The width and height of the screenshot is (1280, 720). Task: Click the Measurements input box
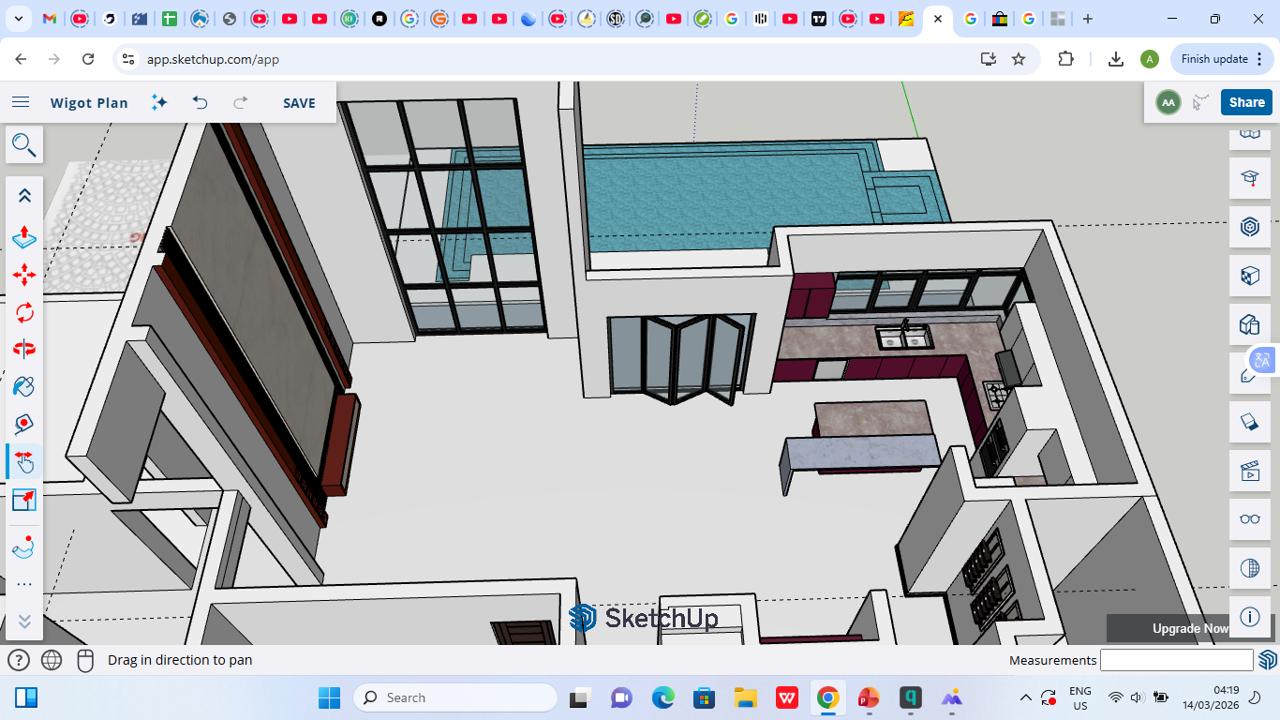pos(1176,660)
